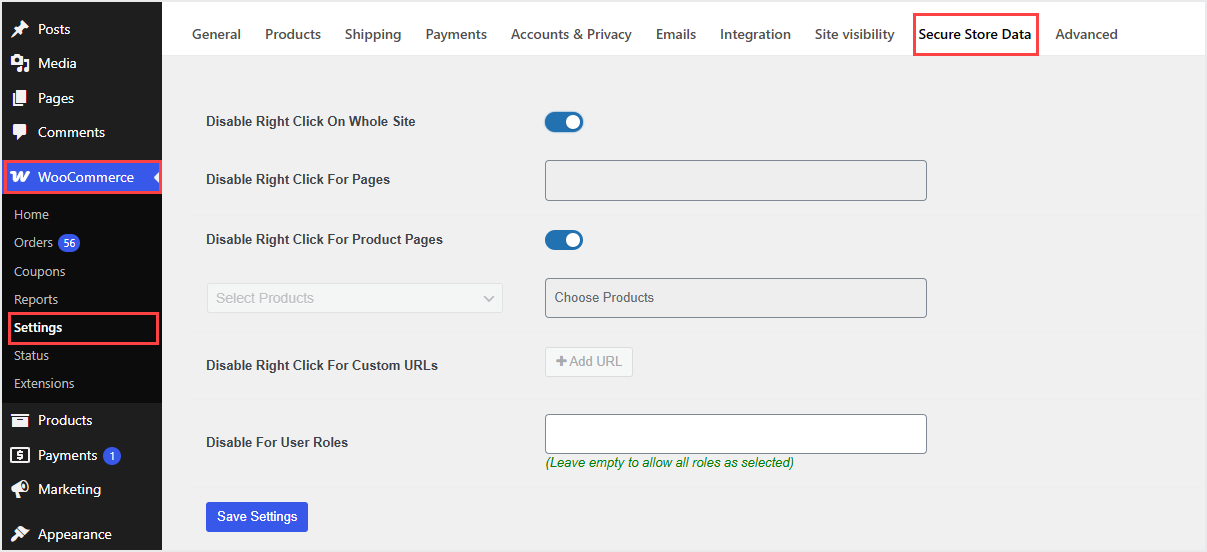The height and width of the screenshot is (552, 1207).
Task: Click the Save Settings button
Action: point(257,516)
